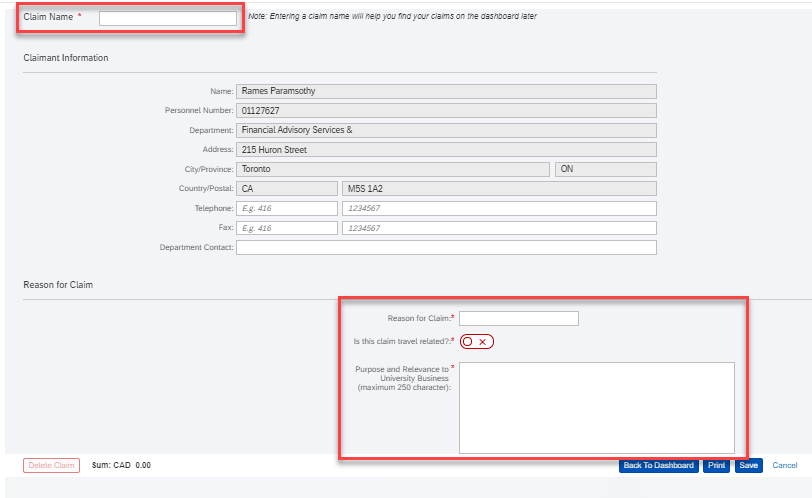This screenshot has width=812, height=498.
Task: Click the Purpose and Relevance text area
Action: (x=597, y=408)
